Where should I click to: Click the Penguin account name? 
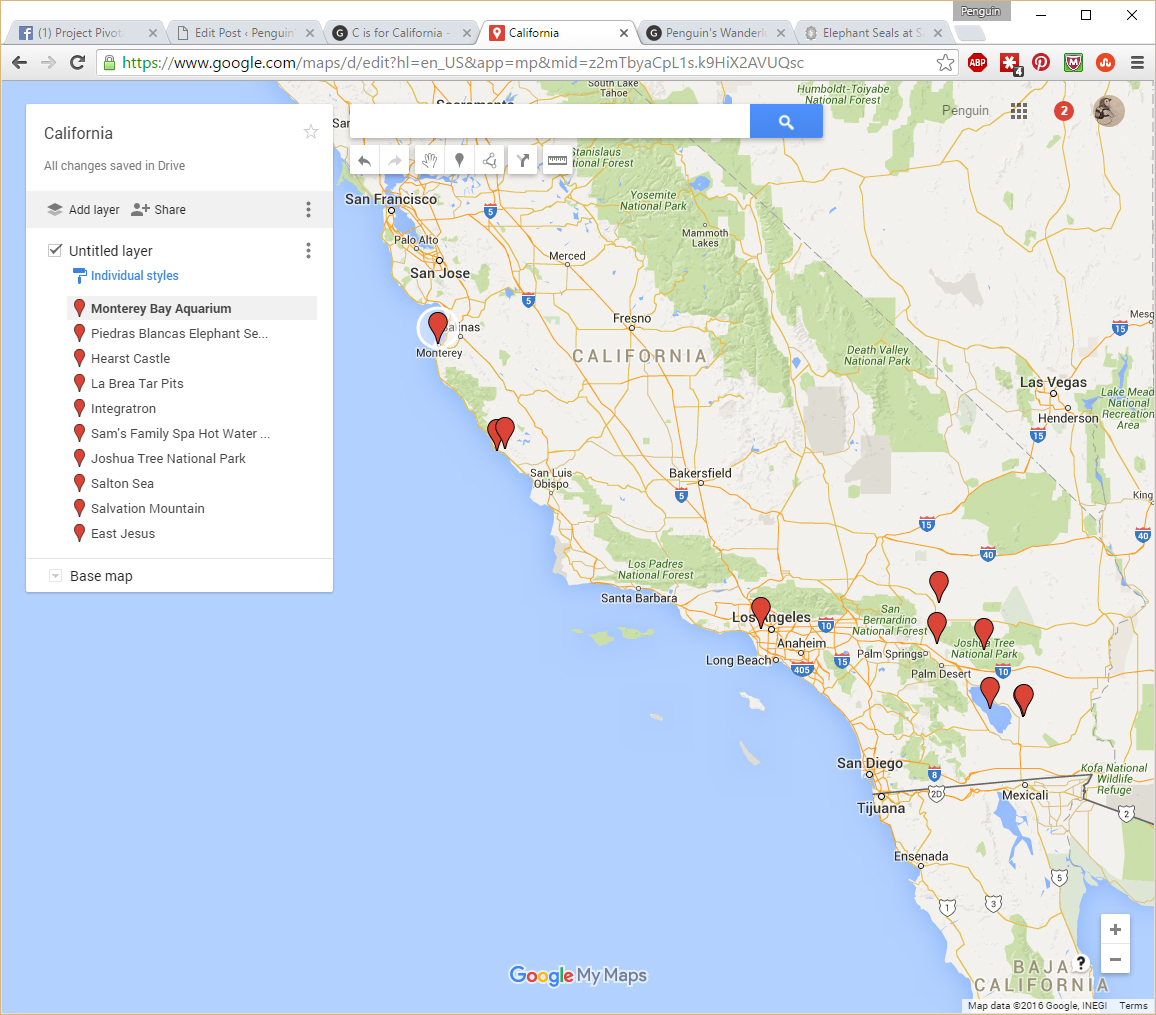coord(965,111)
